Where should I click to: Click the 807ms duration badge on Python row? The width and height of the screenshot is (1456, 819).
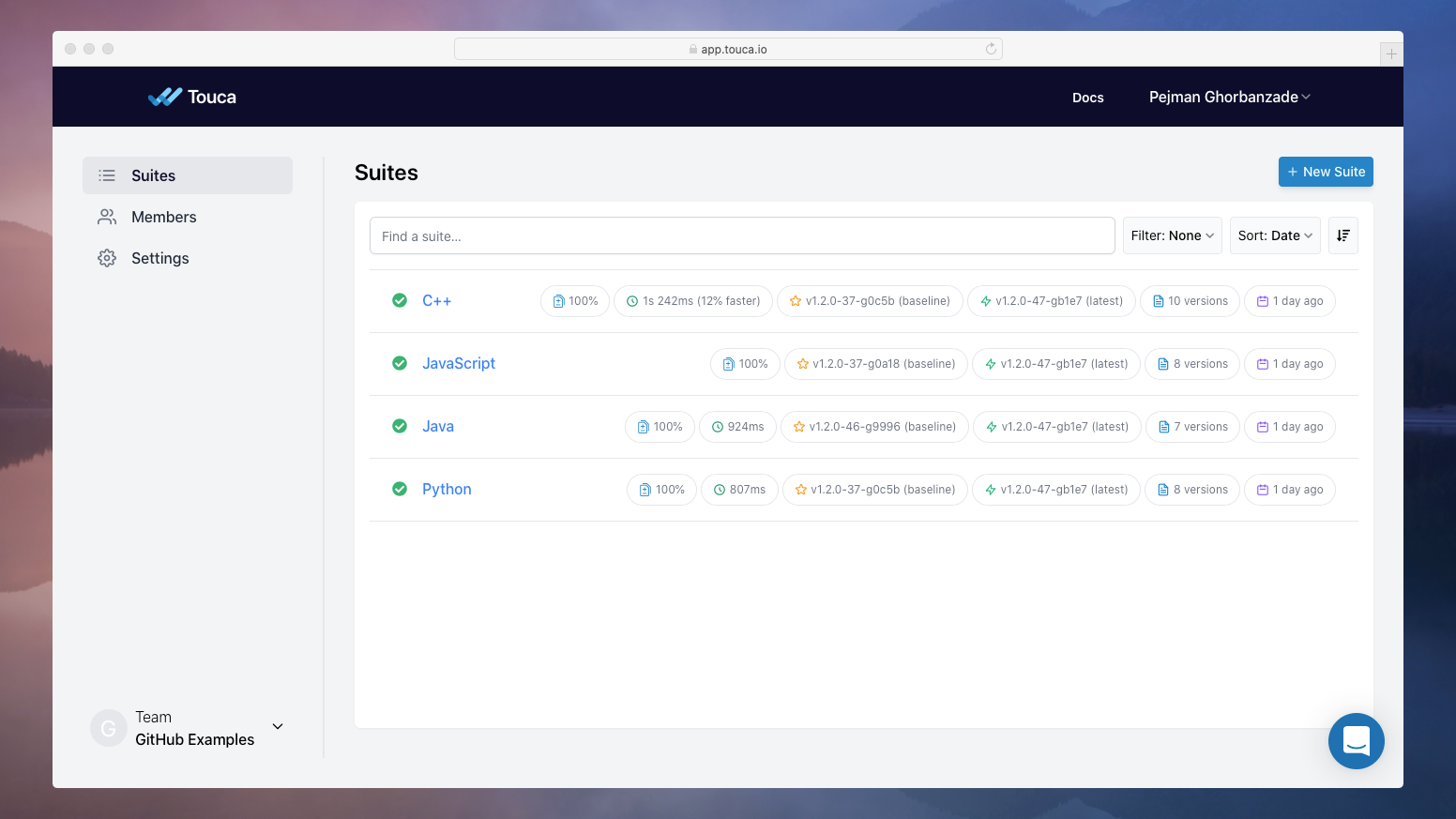pos(739,490)
